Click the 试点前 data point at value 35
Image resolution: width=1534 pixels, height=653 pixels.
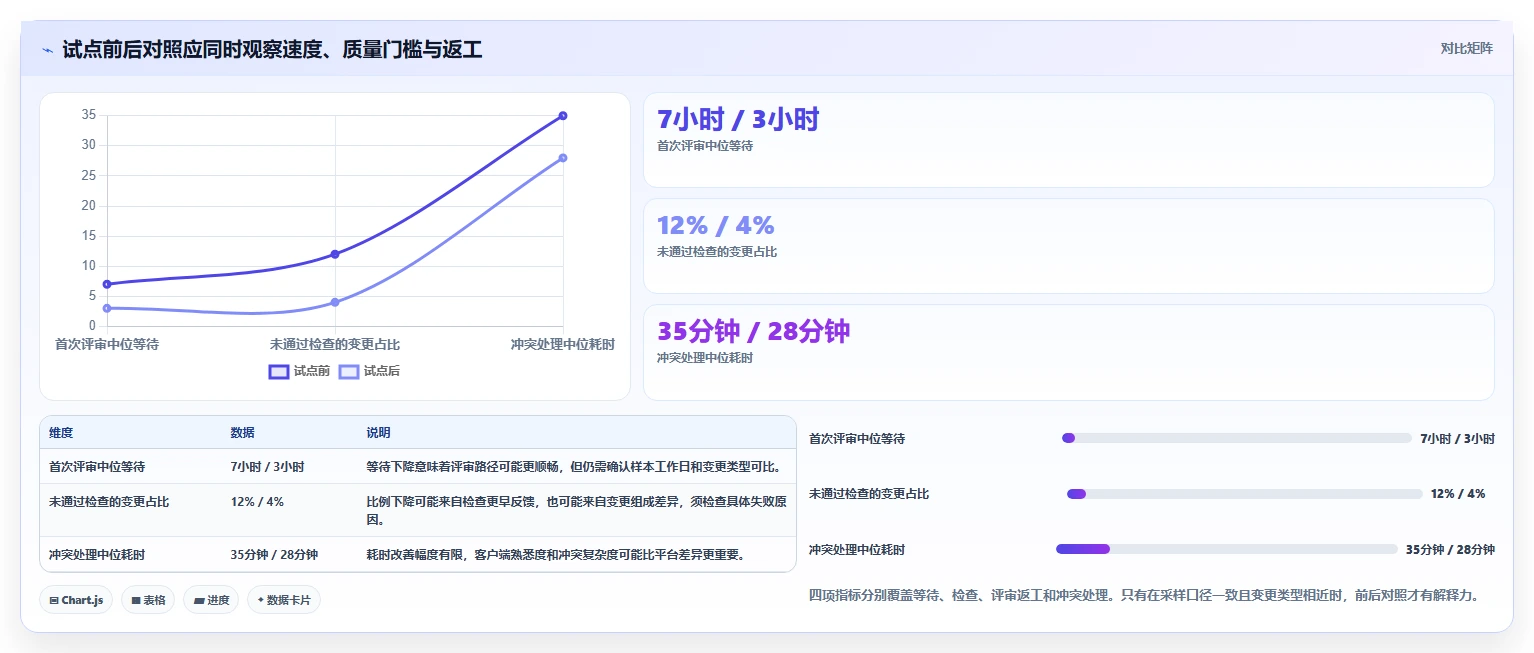click(x=563, y=116)
